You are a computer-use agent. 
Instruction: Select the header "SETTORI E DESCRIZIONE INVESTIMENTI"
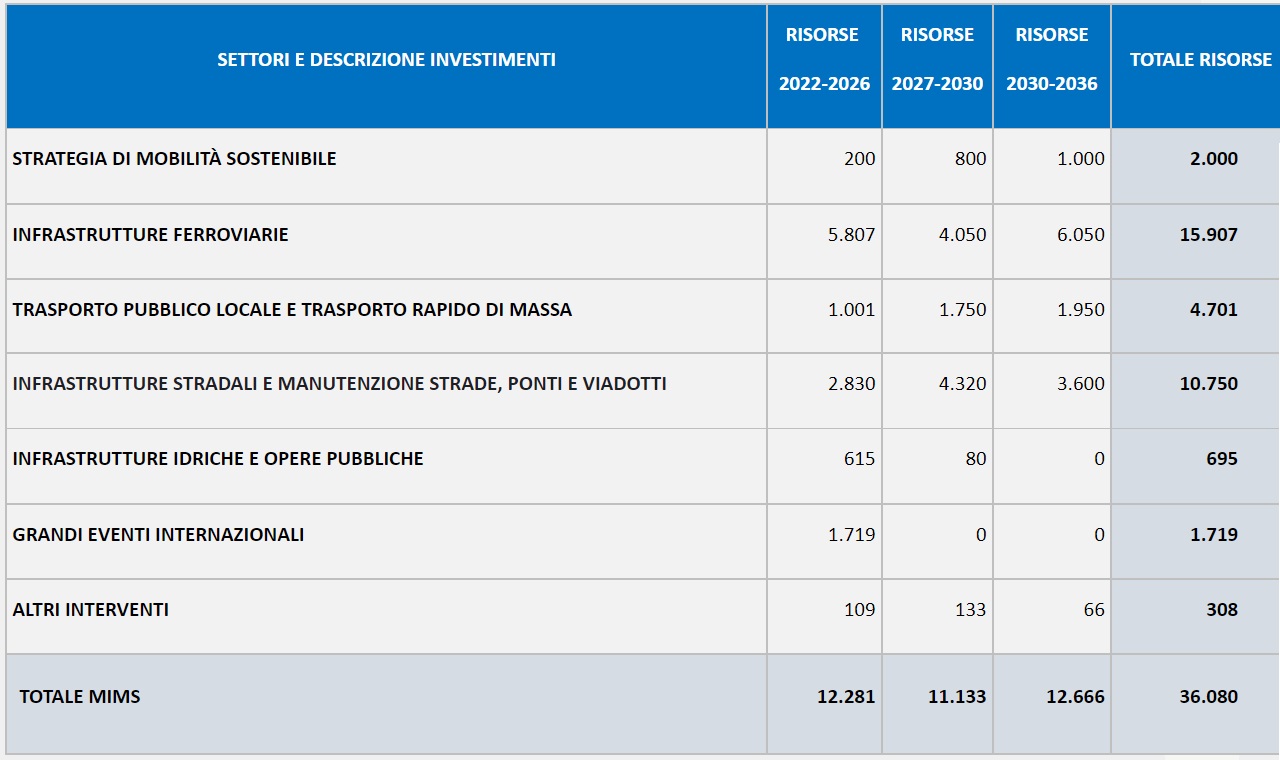[386, 60]
